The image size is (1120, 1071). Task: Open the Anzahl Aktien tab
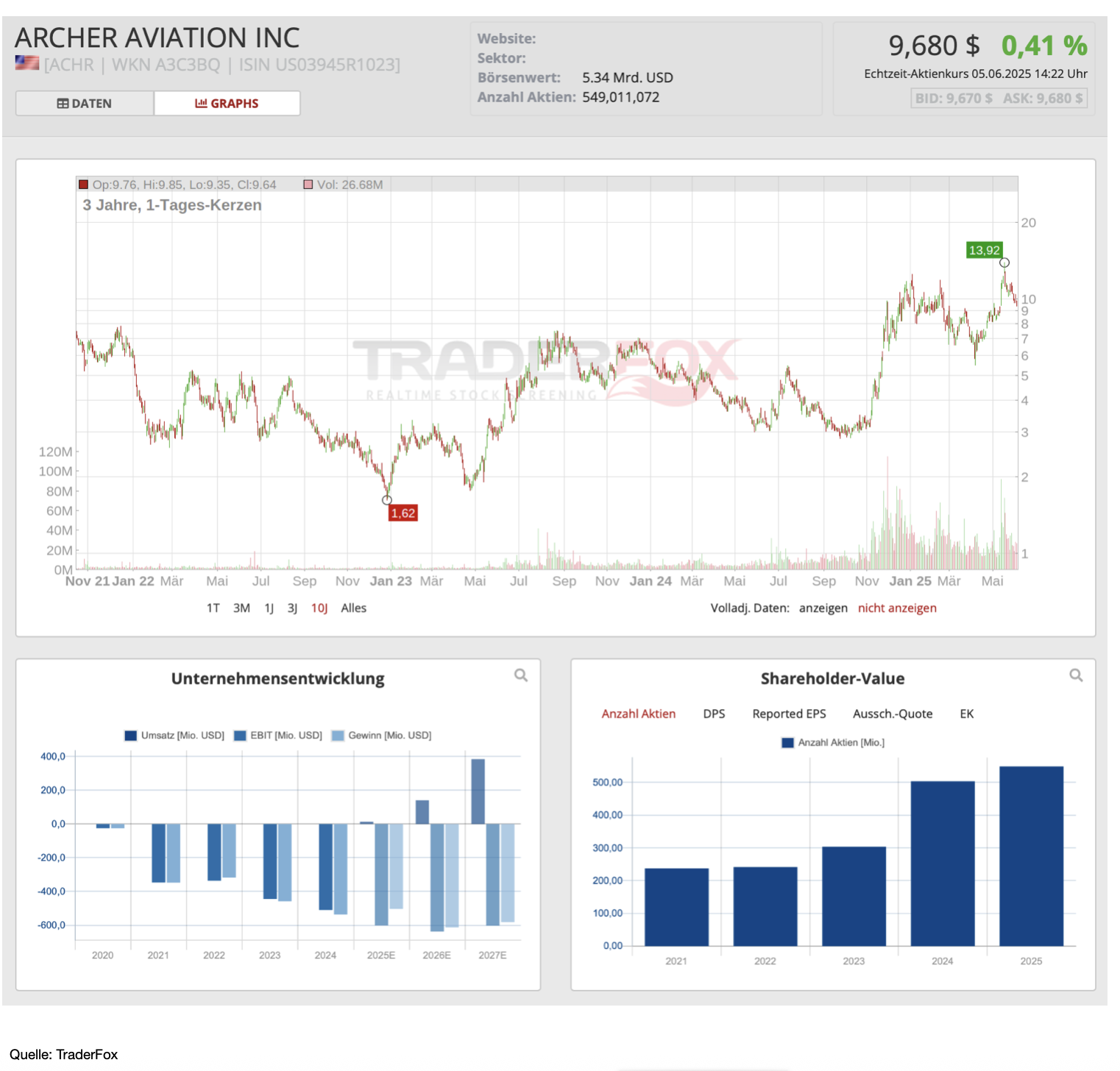[639, 714]
